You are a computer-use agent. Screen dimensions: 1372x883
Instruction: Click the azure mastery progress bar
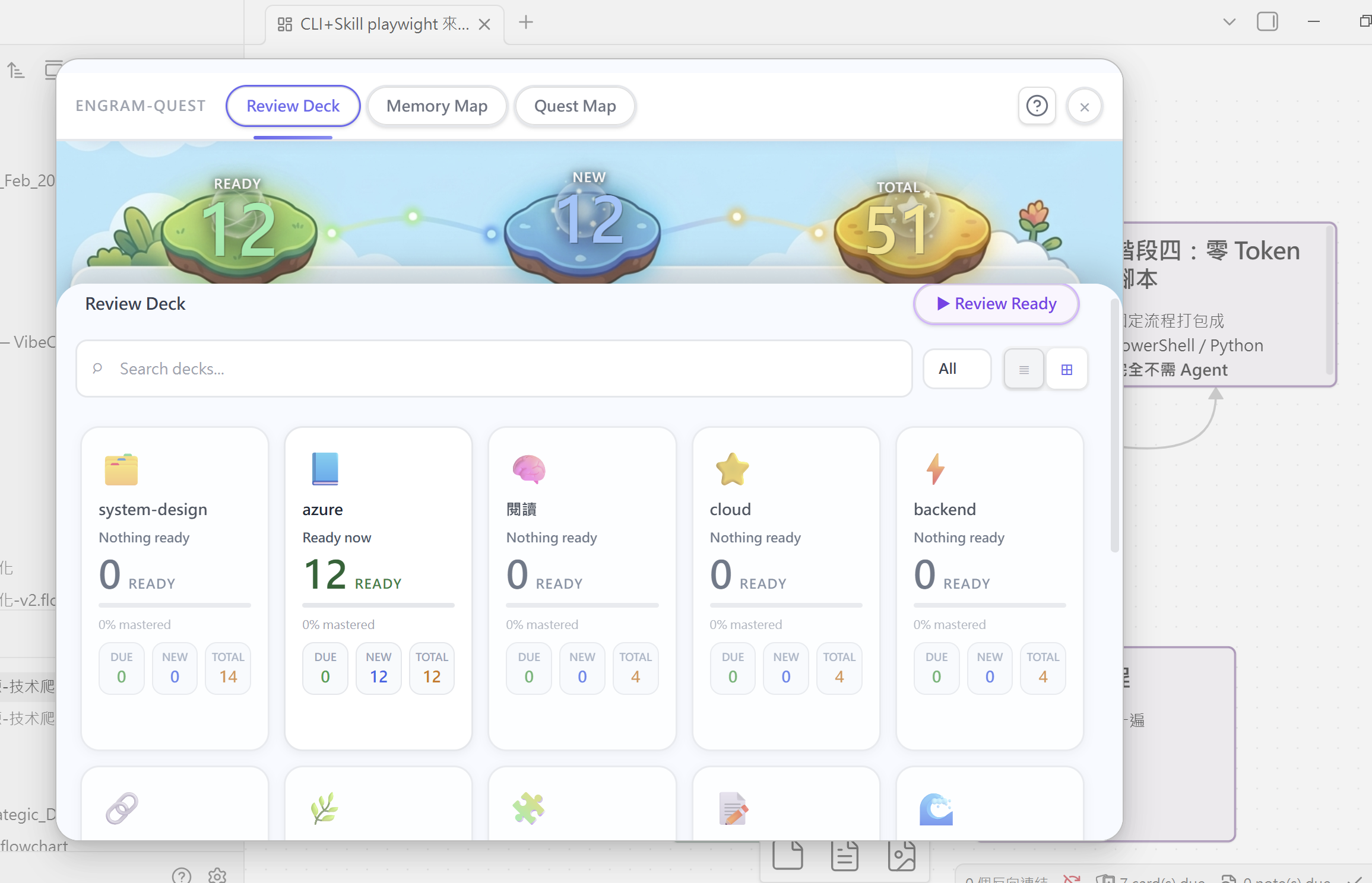(378, 605)
